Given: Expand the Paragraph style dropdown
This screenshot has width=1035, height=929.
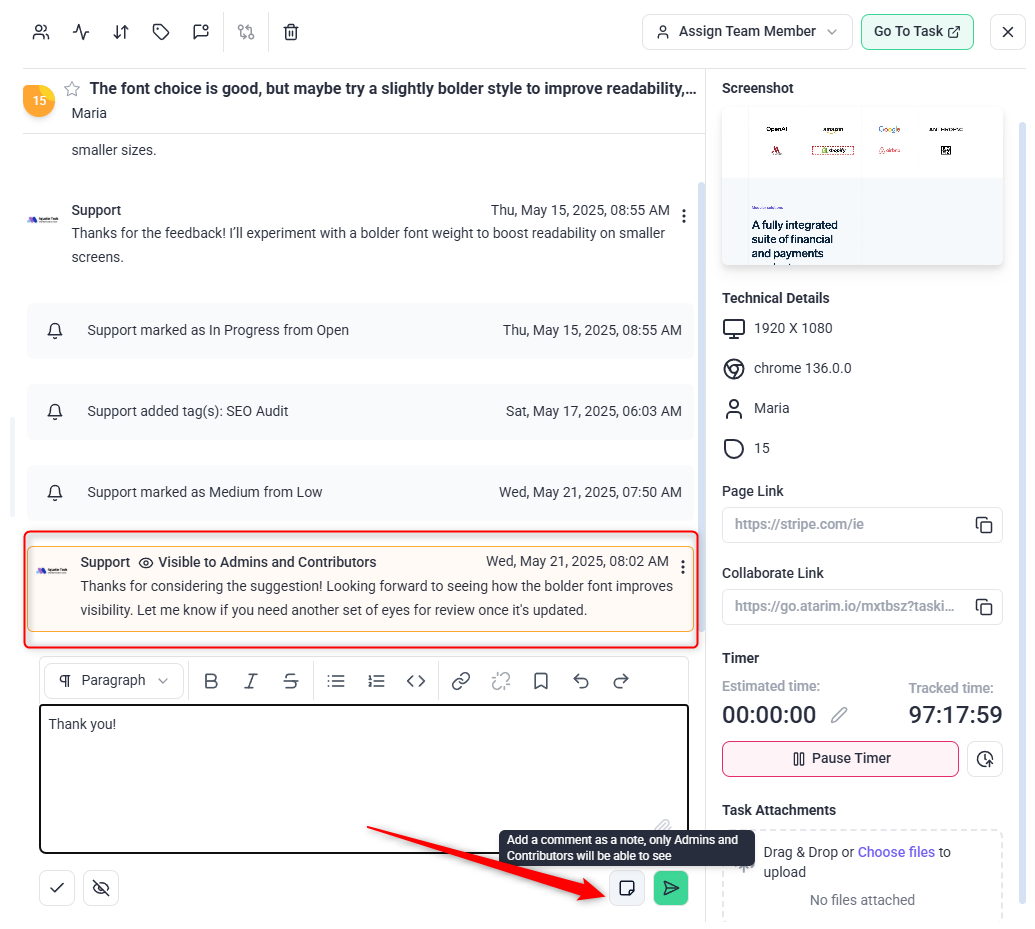Looking at the screenshot, I should point(114,681).
